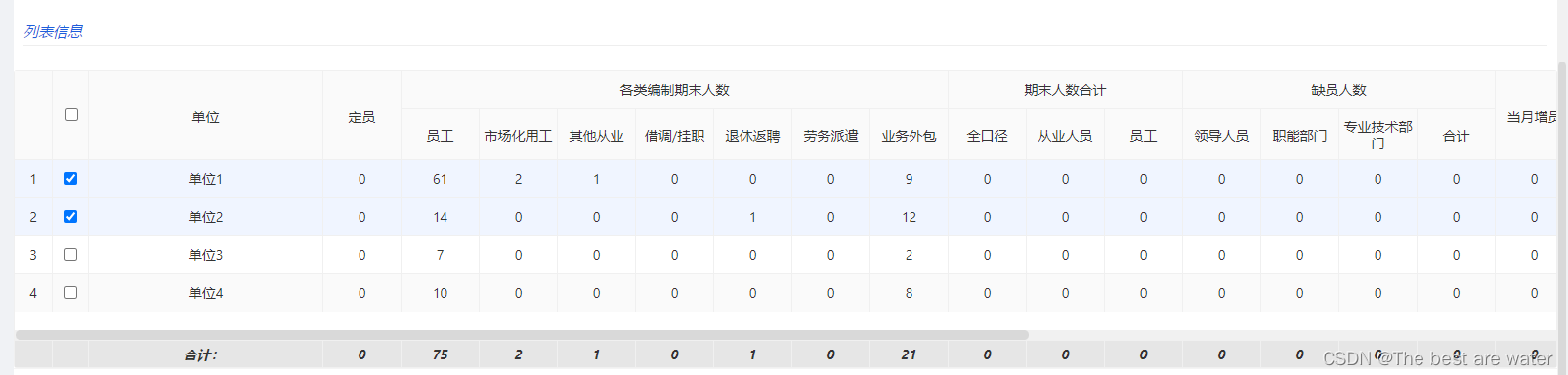Click the 合计 column header under 缺员人数
This screenshot has height=375, width=1568.
point(1456,136)
